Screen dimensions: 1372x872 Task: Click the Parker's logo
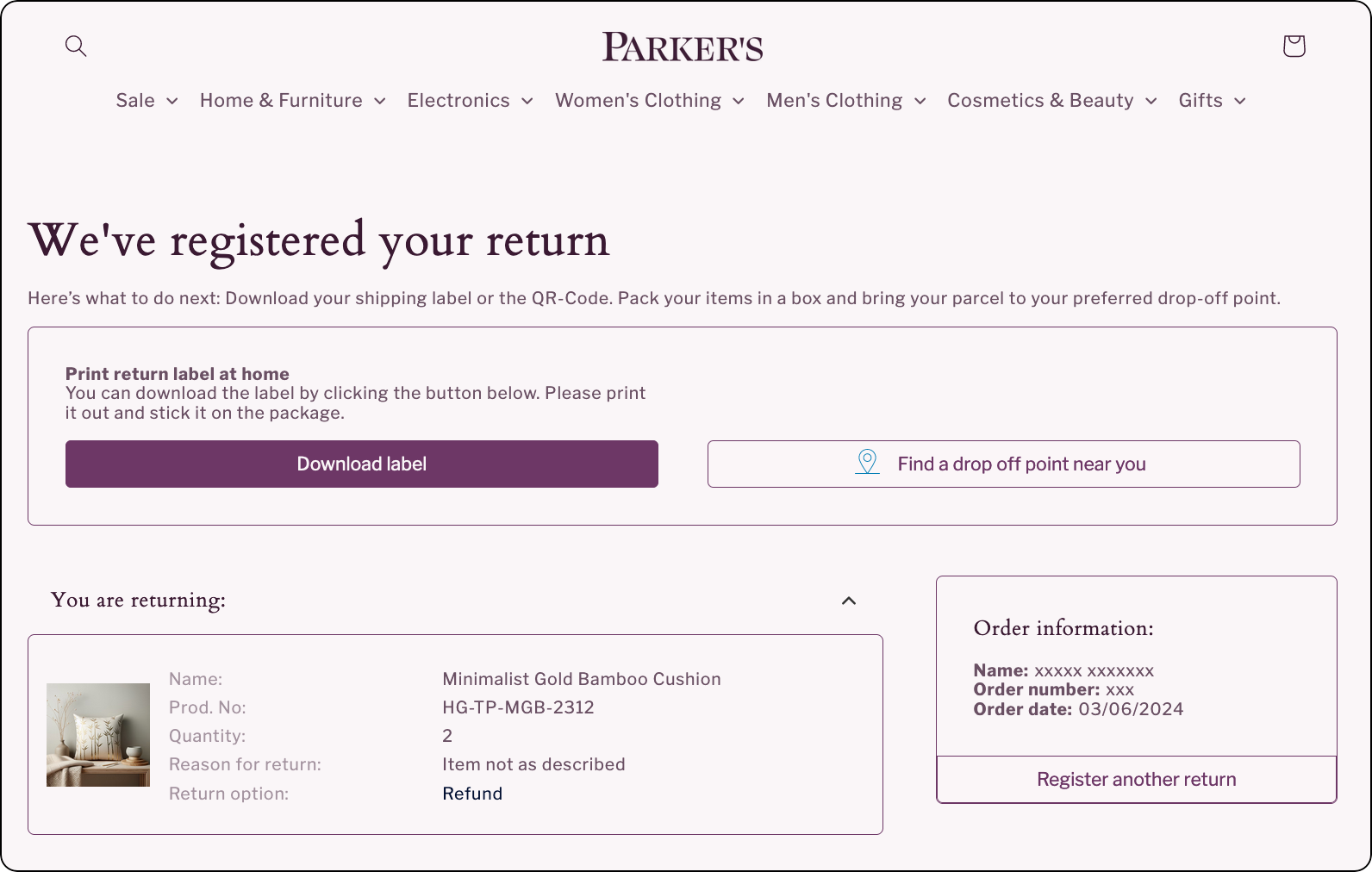683,47
